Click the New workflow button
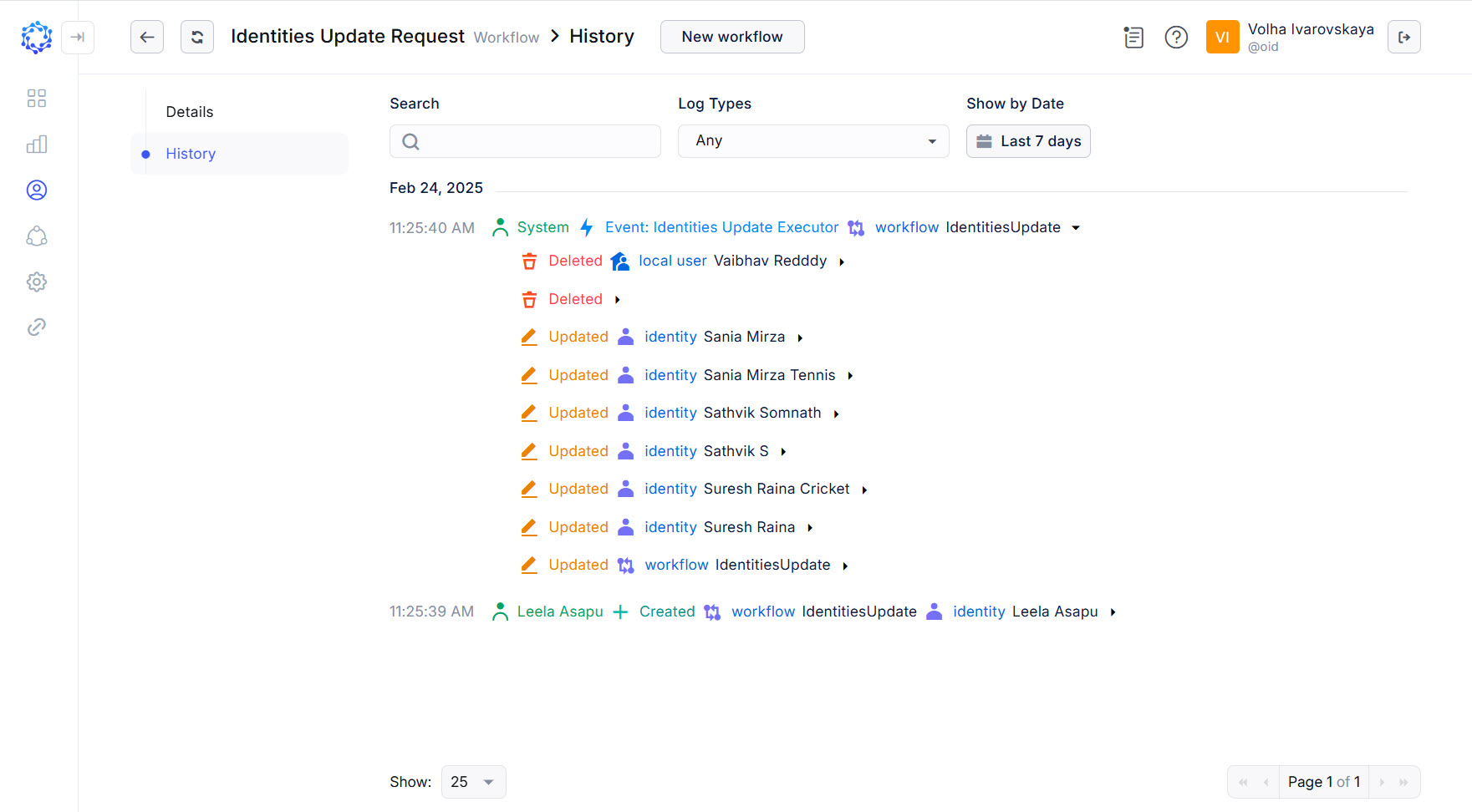 pyautogui.click(x=731, y=36)
